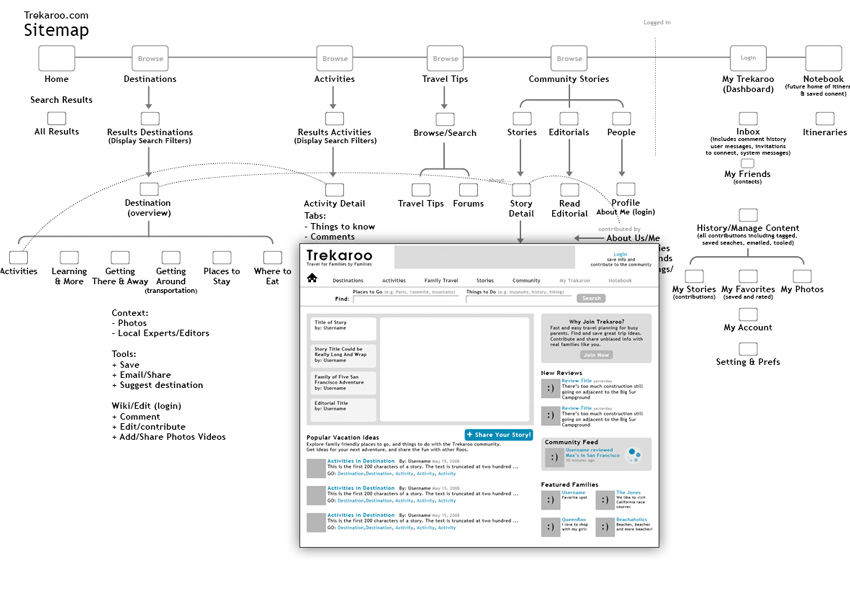
Task: Open the Destinations tab in the wireframe nav
Action: point(348,280)
